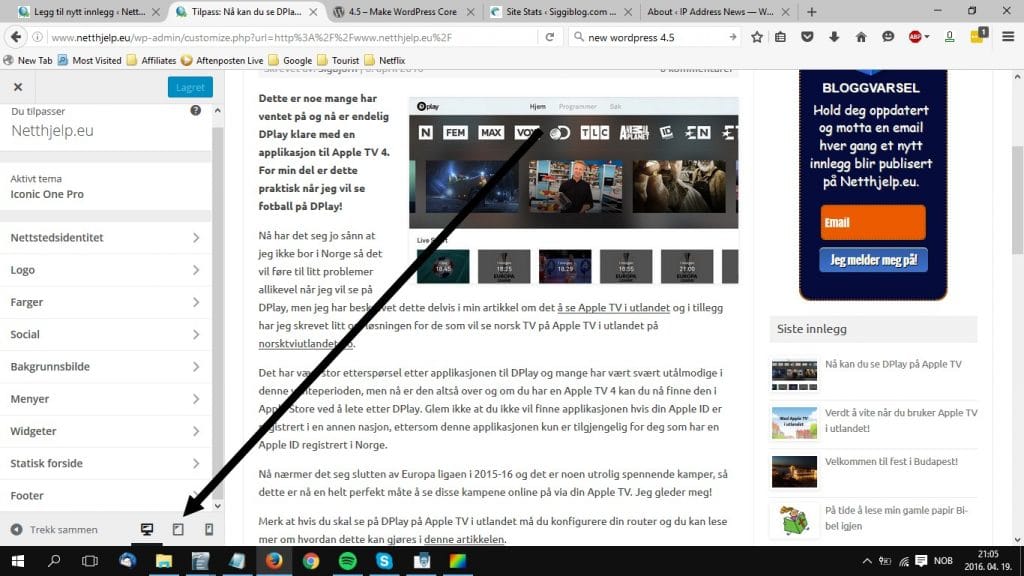The height and width of the screenshot is (576, 1024).
Task: Open the Pocket icon in toolbar
Action: [809, 37]
